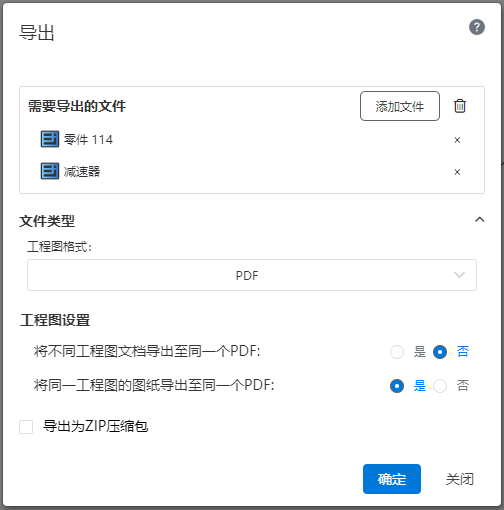Remove 零件 114 using its X icon
Image resolution: width=504 pixels, height=510 pixels.
[457, 140]
